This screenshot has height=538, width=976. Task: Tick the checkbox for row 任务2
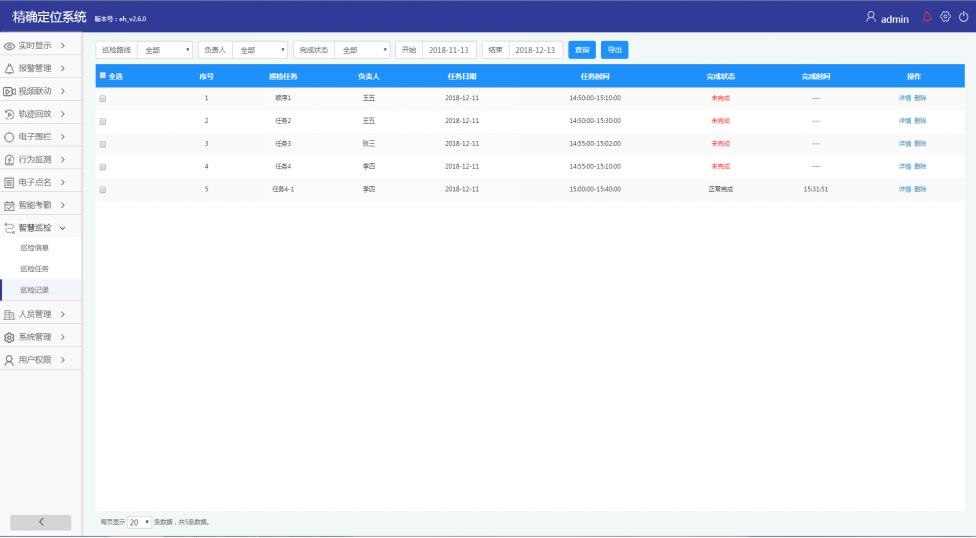click(x=102, y=121)
